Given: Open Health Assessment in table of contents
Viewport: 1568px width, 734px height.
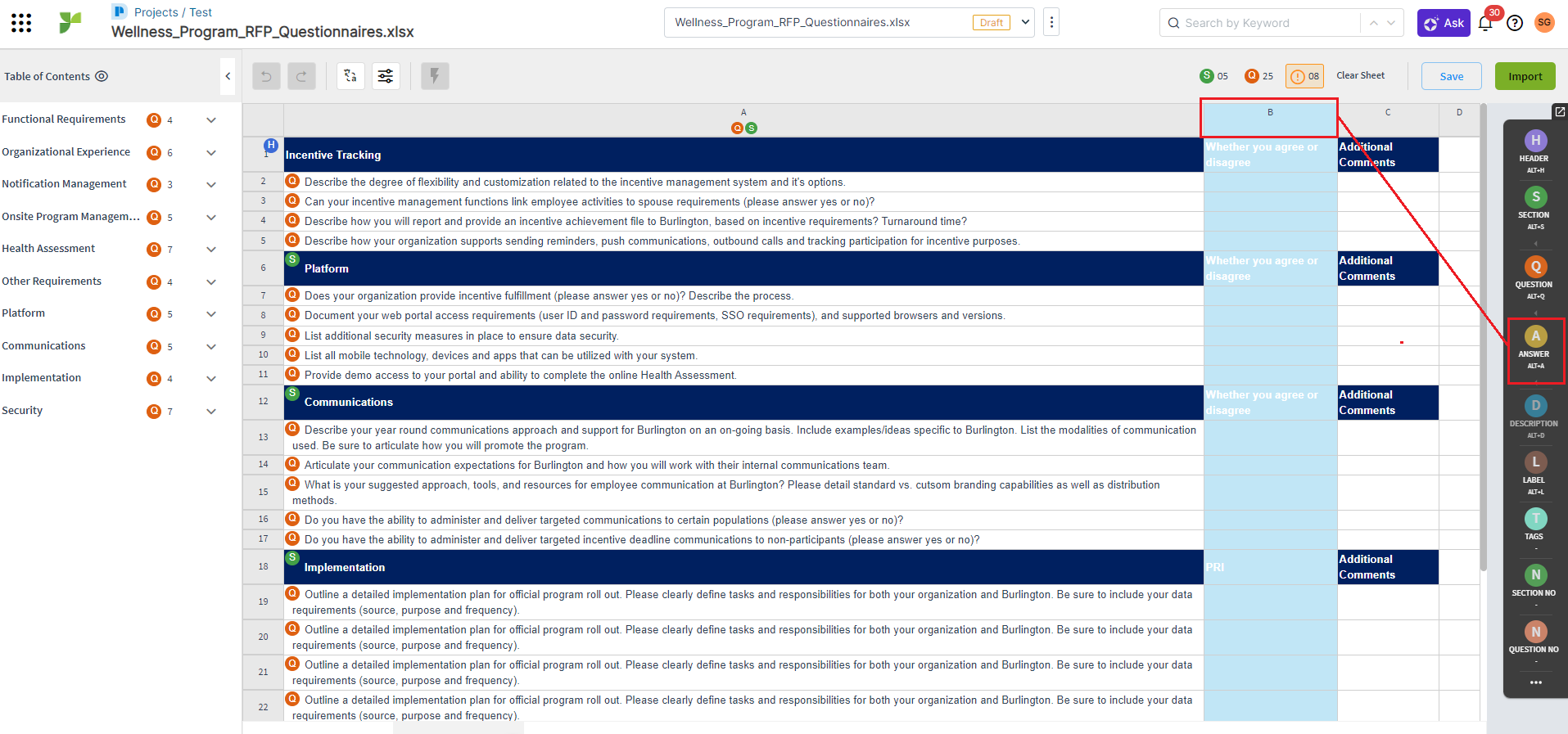Looking at the screenshot, I should click(x=48, y=249).
